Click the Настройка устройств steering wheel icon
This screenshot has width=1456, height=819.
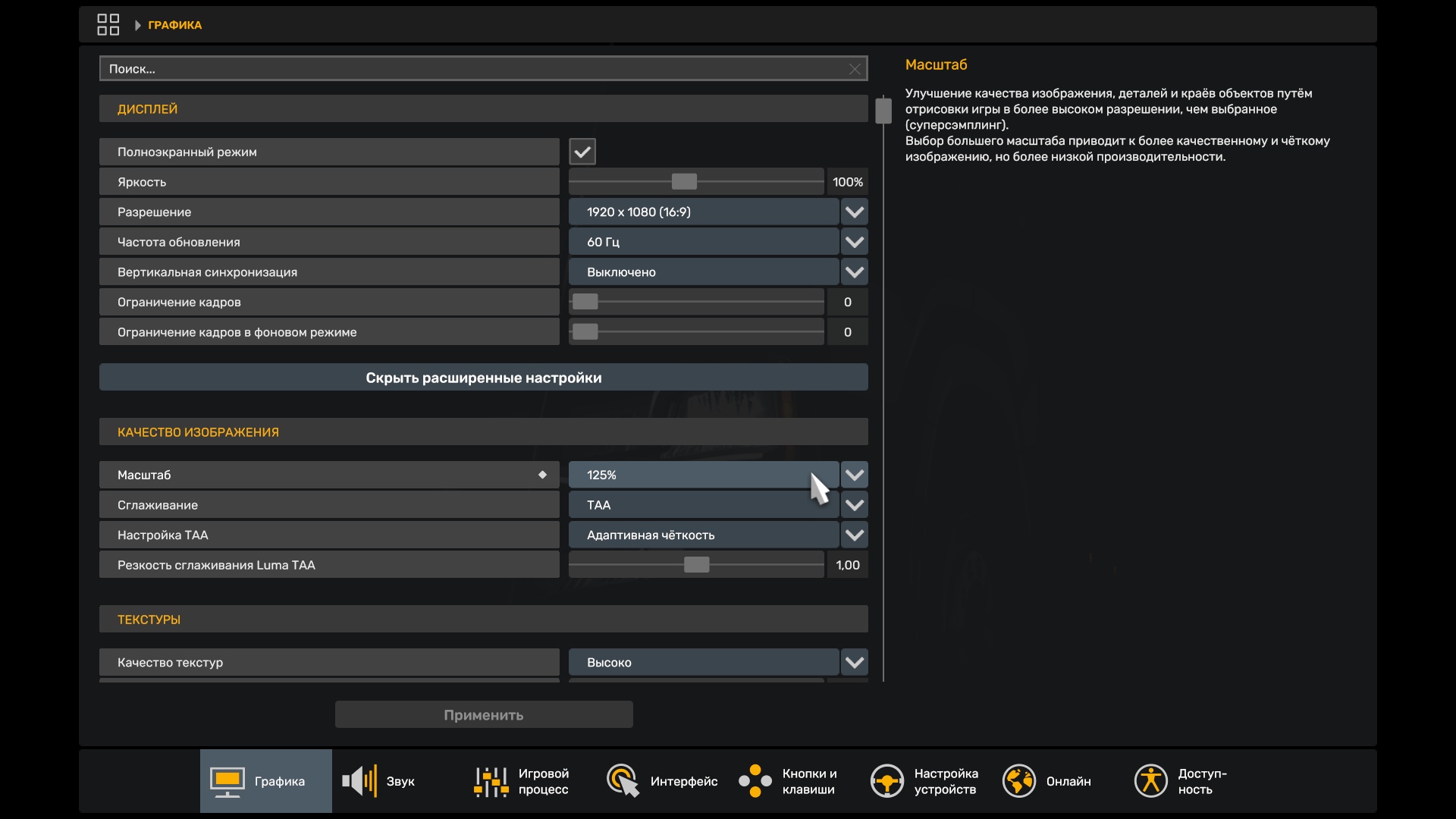pos(886,782)
